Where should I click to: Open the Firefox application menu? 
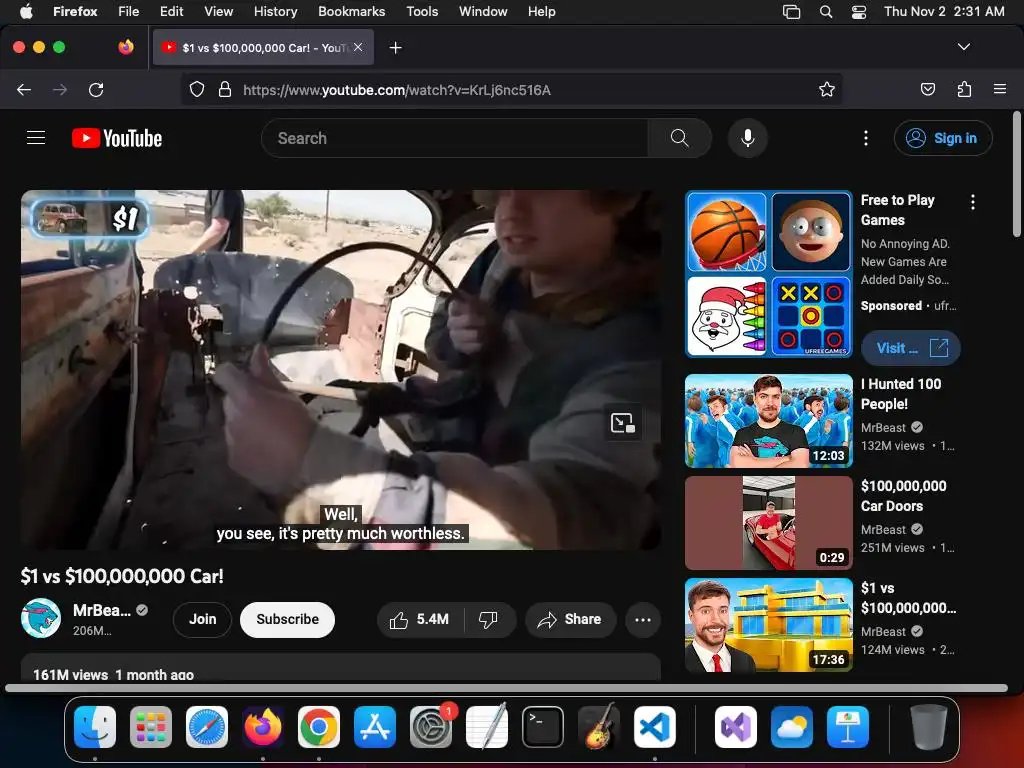999,89
